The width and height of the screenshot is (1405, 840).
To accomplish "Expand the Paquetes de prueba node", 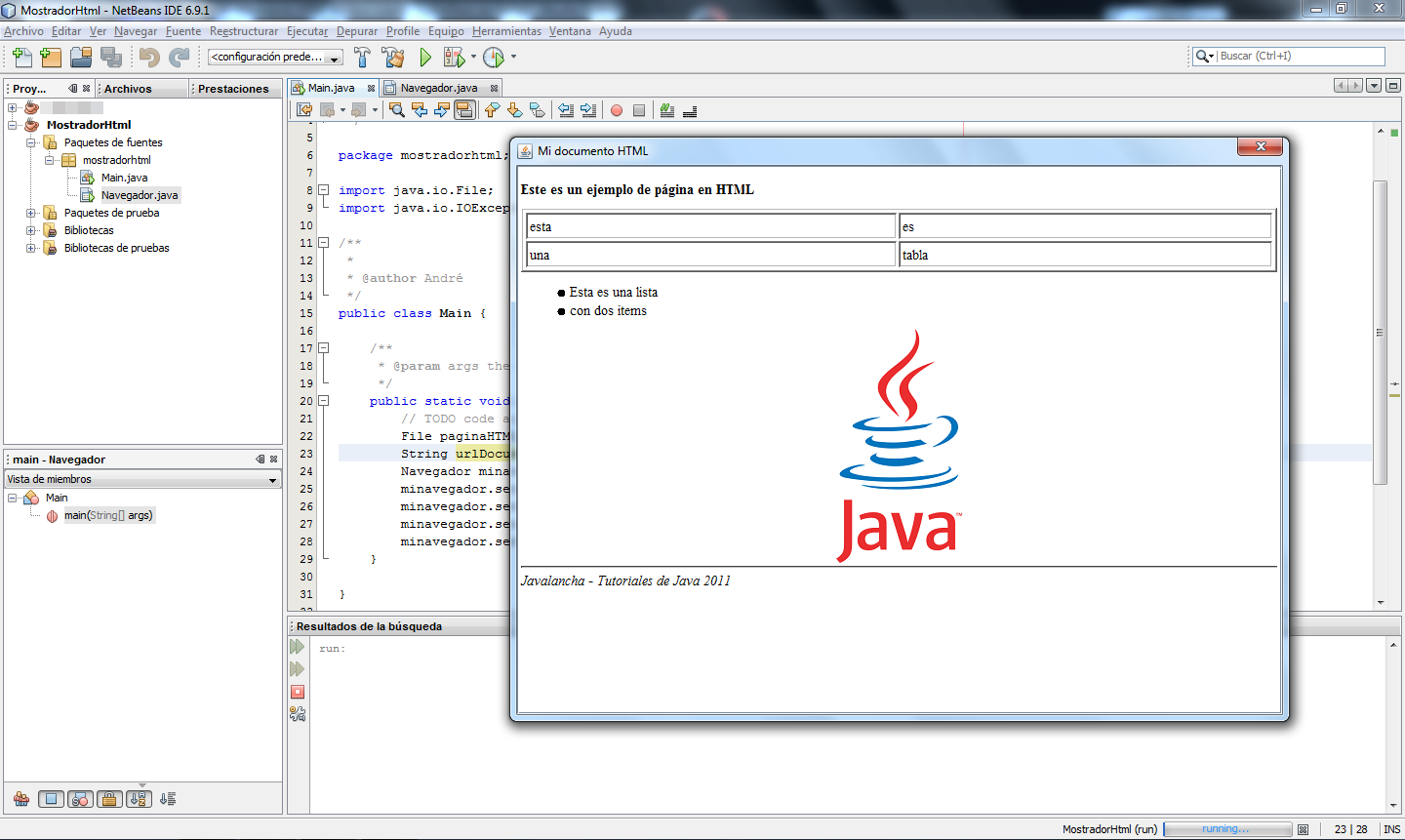I will coord(32,213).
